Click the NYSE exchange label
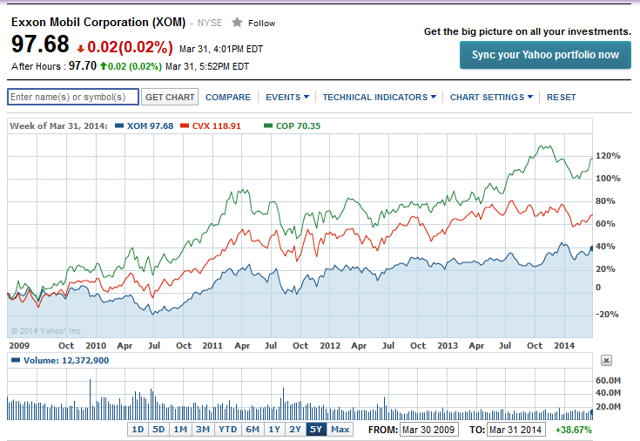This screenshot has height=441, width=640. pyautogui.click(x=209, y=23)
